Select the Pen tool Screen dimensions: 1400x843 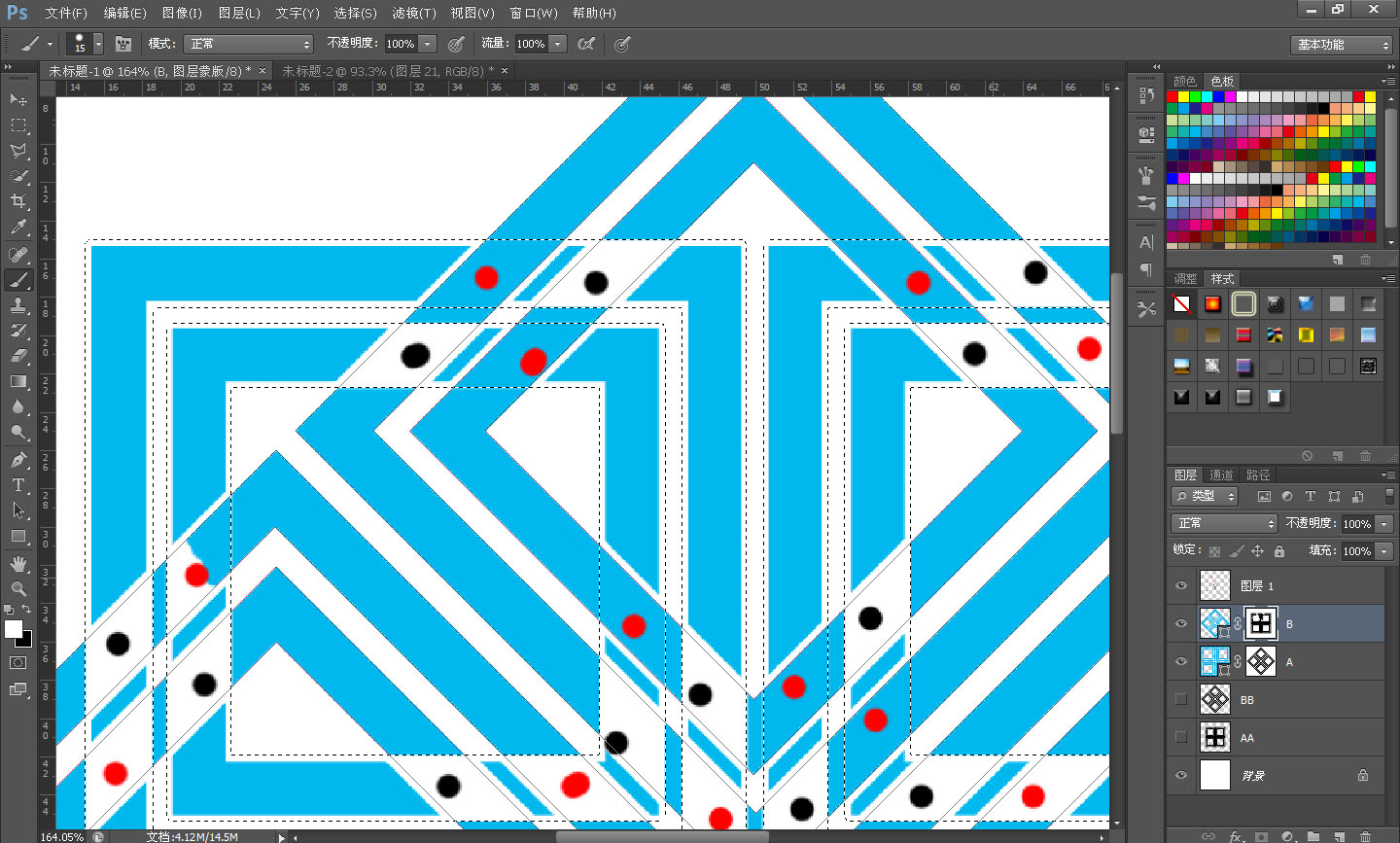pyautogui.click(x=18, y=460)
